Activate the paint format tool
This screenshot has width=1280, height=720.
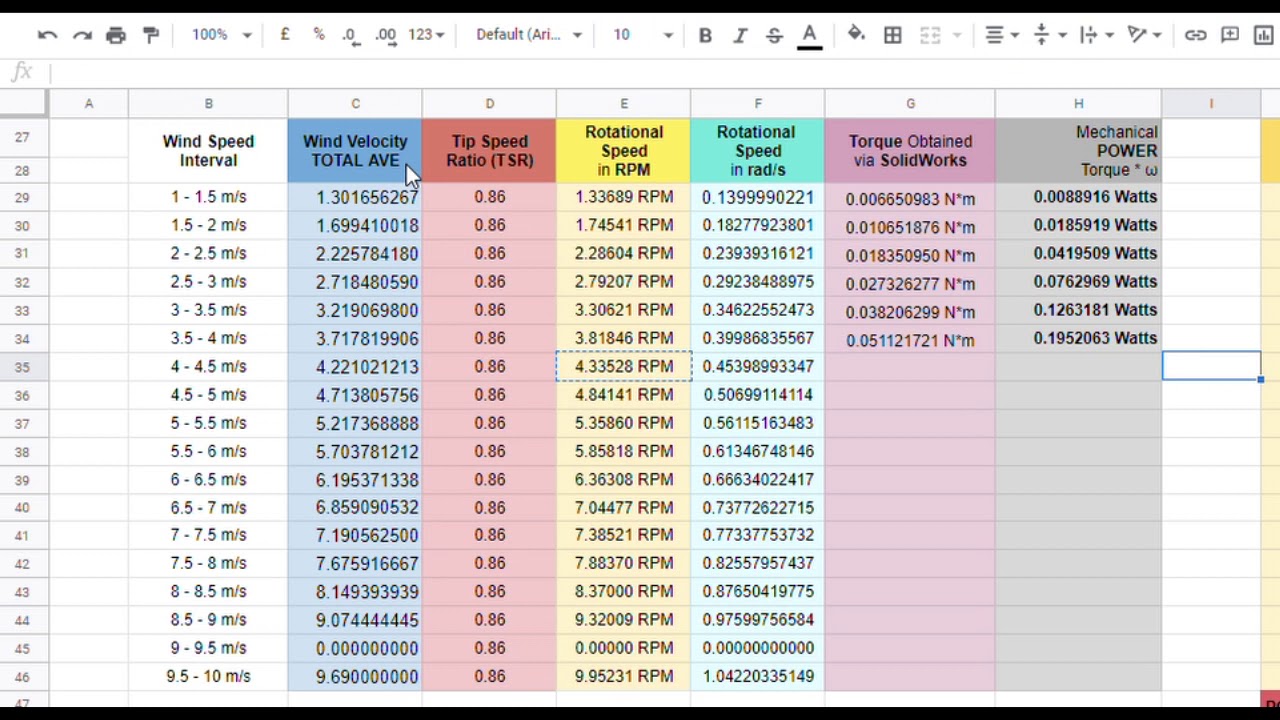coord(151,35)
